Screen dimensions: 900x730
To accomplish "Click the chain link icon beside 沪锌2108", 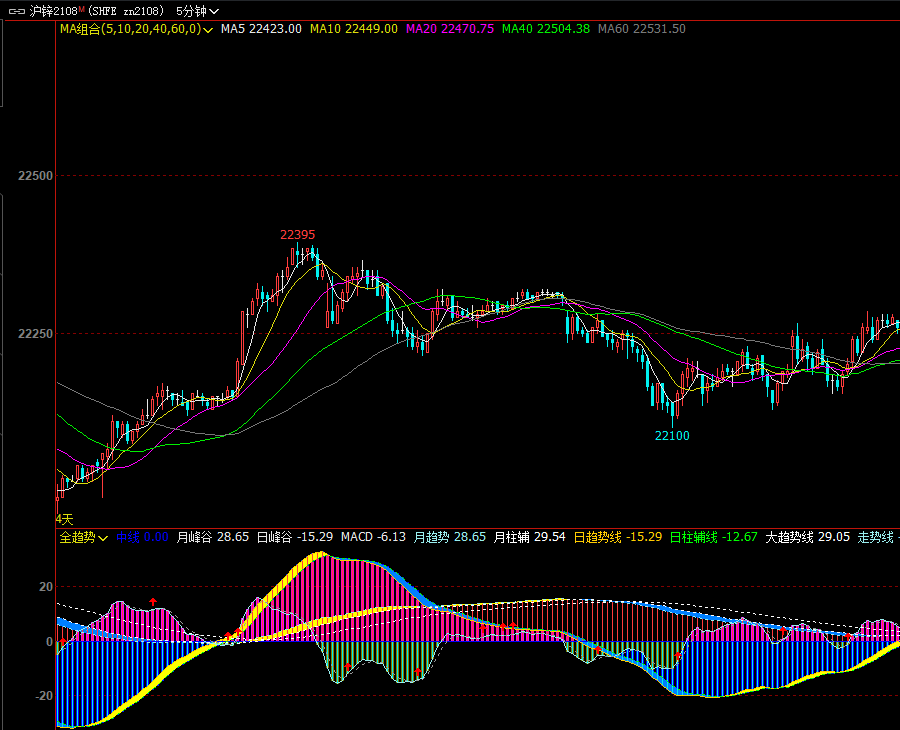I will (x=17, y=11).
